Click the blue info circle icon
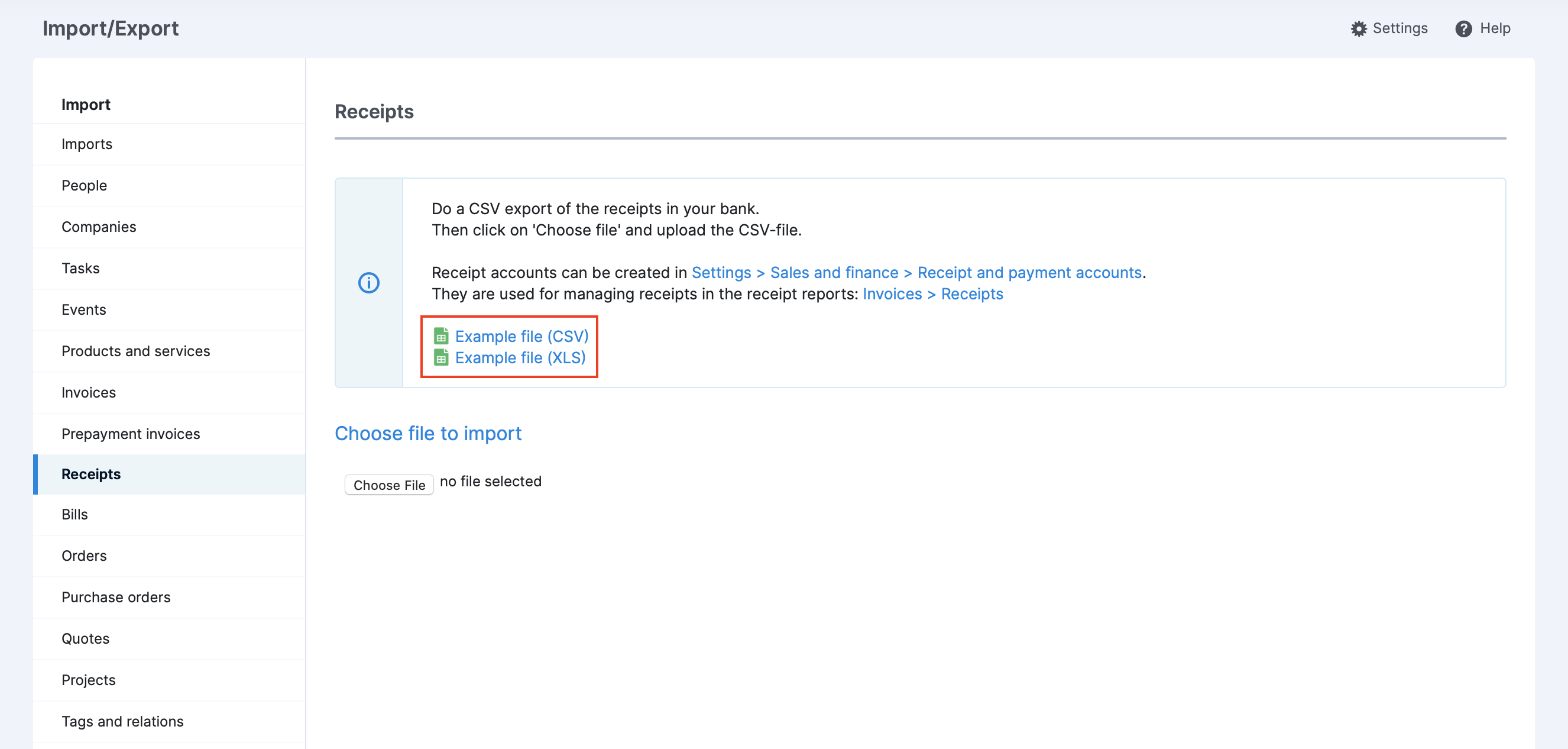The height and width of the screenshot is (749, 1568). point(368,283)
